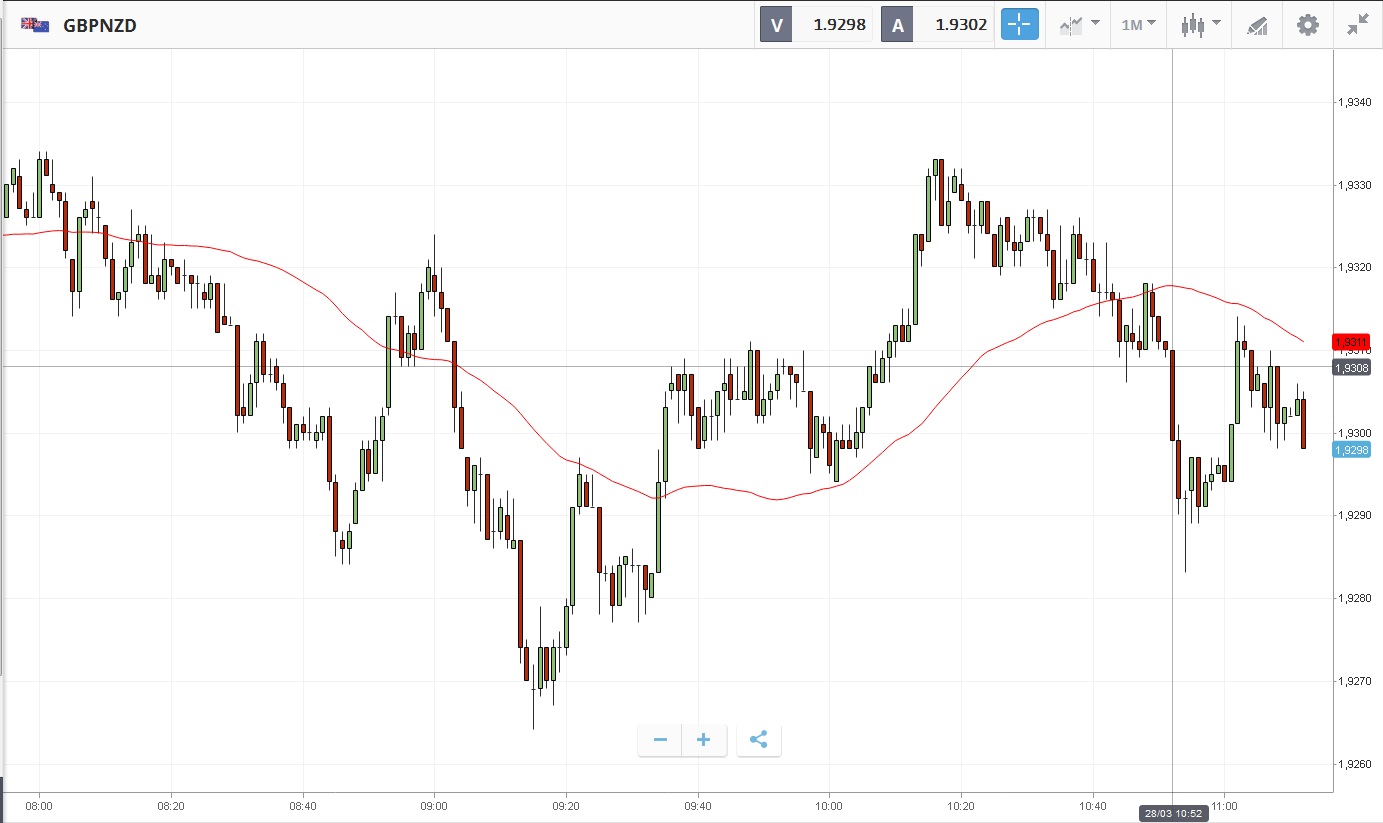Image resolution: width=1383 pixels, height=823 pixels.
Task: Click the GBPNZD flag icon
Action: (35, 25)
